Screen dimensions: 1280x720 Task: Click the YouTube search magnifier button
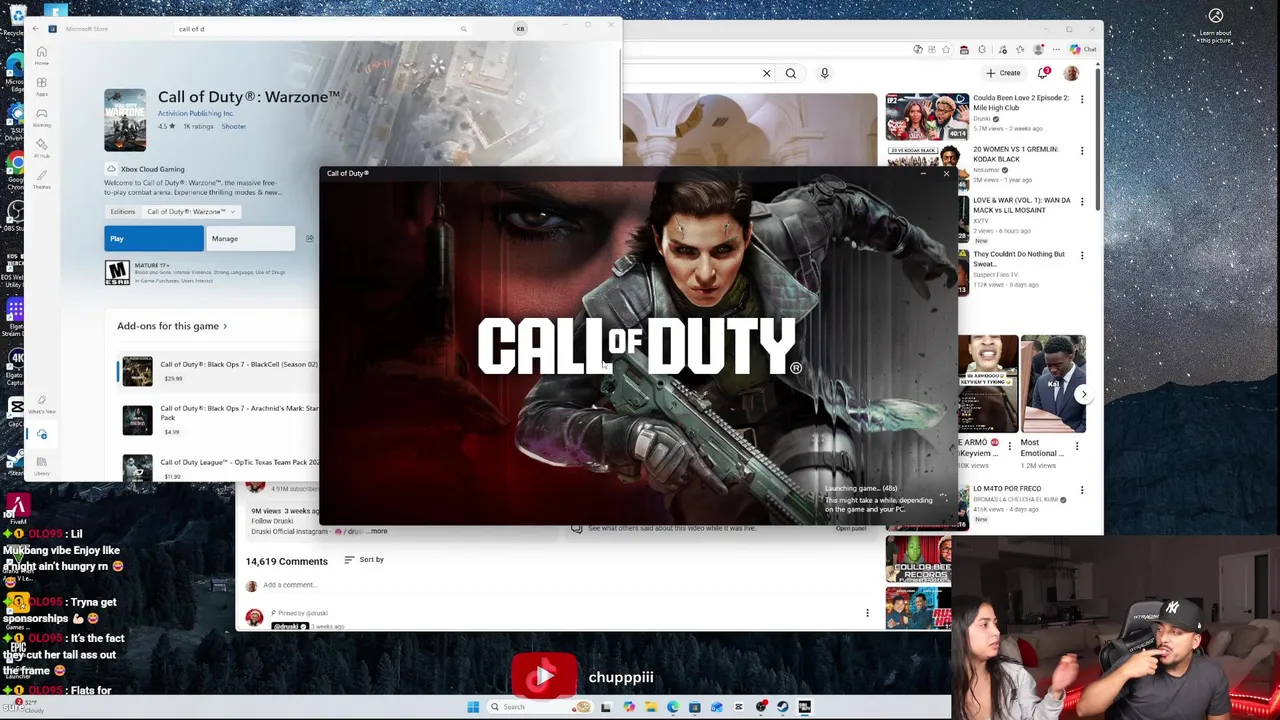click(x=791, y=73)
